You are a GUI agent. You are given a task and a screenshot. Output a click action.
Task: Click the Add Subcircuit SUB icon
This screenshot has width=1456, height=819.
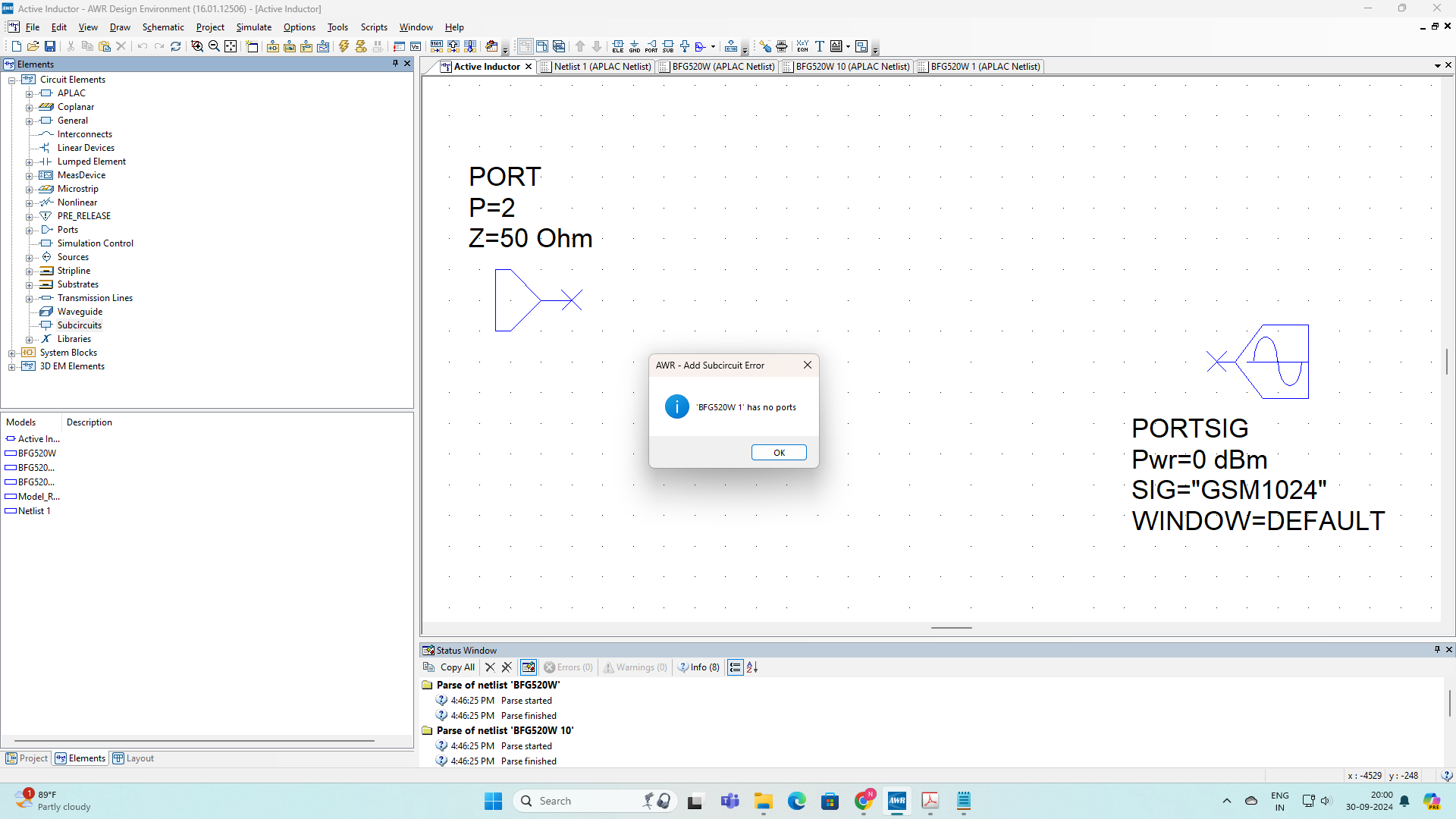pyautogui.click(x=668, y=46)
